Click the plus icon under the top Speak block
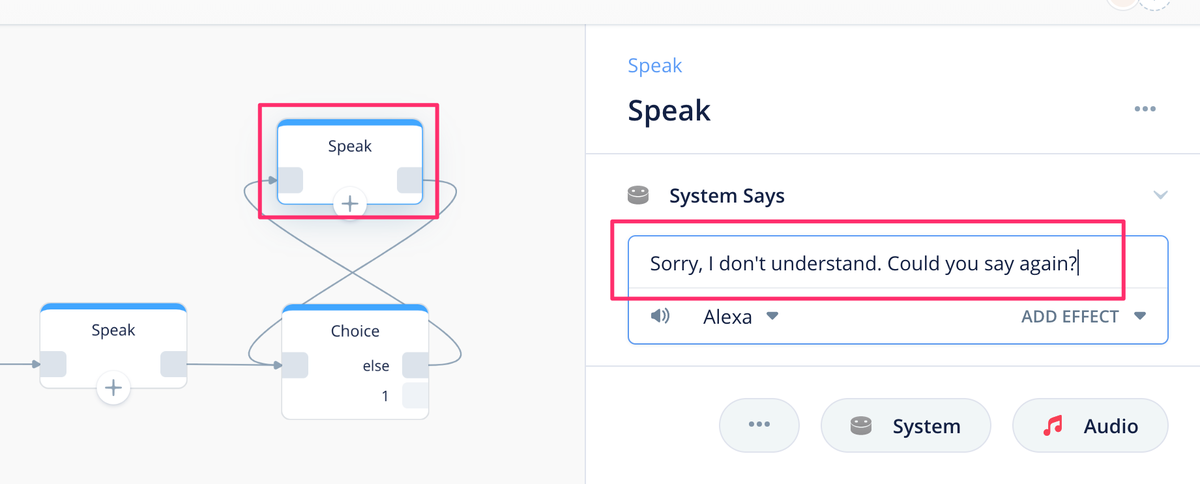This screenshot has width=1200, height=484. (350, 203)
